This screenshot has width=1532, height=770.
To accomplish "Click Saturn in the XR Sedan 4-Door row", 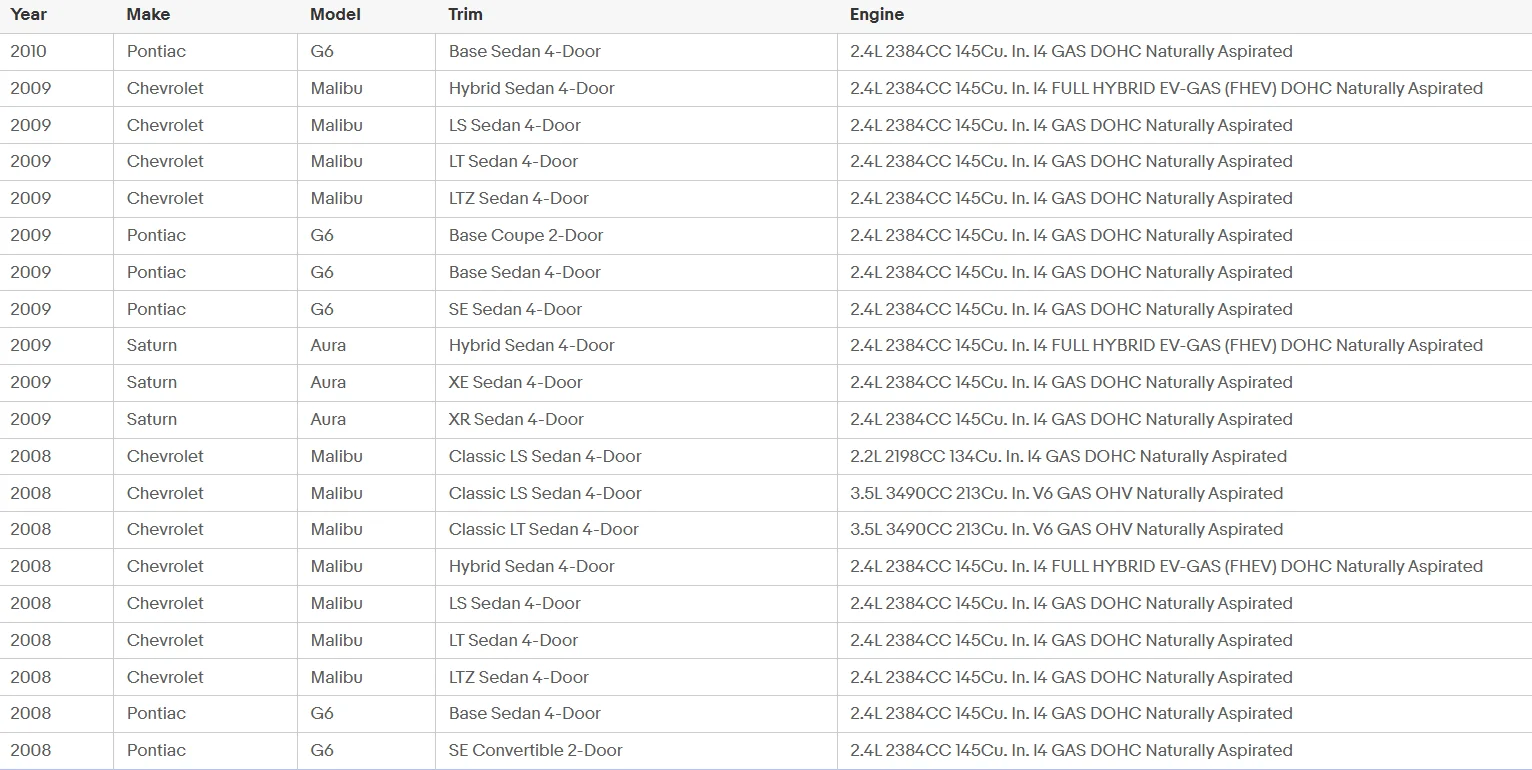I will coord(152,420).
